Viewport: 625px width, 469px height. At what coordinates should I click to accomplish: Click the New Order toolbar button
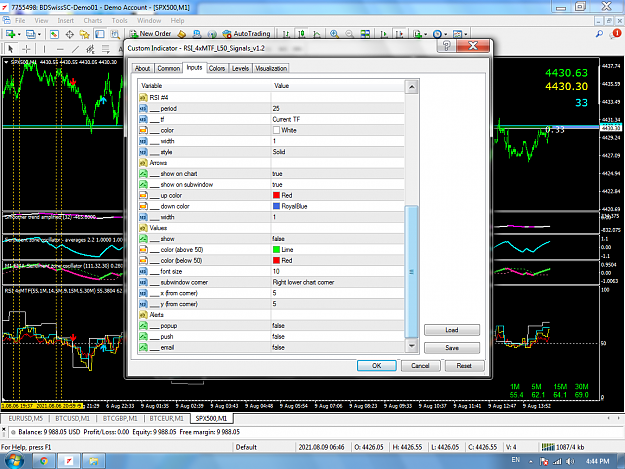point(151,34)
